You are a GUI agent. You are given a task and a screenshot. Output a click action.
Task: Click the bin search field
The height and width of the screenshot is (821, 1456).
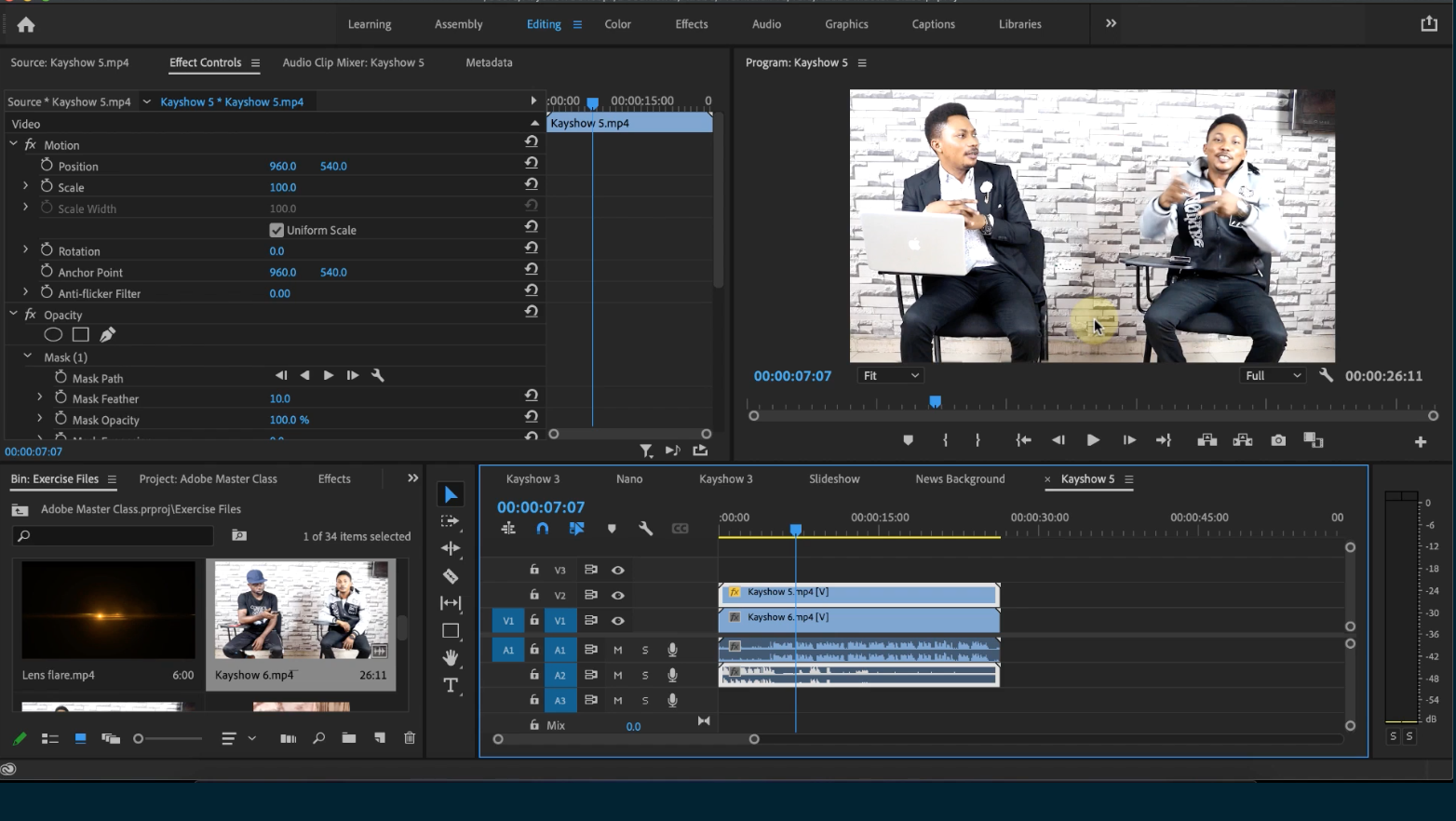(114, 535)
